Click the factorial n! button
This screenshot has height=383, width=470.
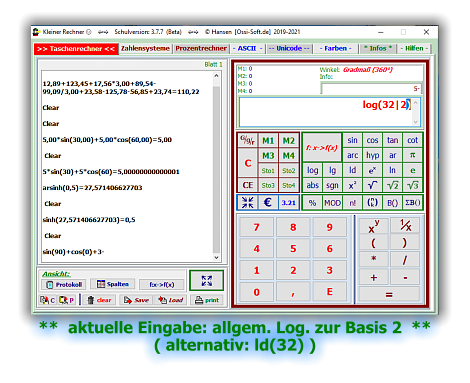tap(352, 203)
